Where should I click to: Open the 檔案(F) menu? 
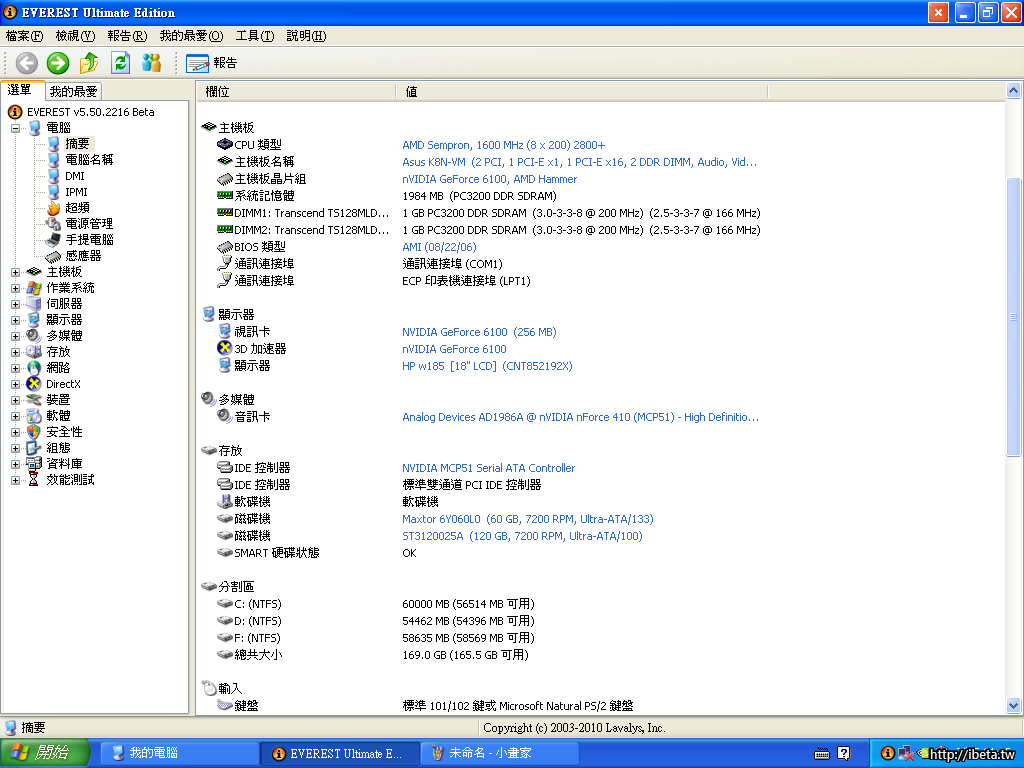[24, 36]
